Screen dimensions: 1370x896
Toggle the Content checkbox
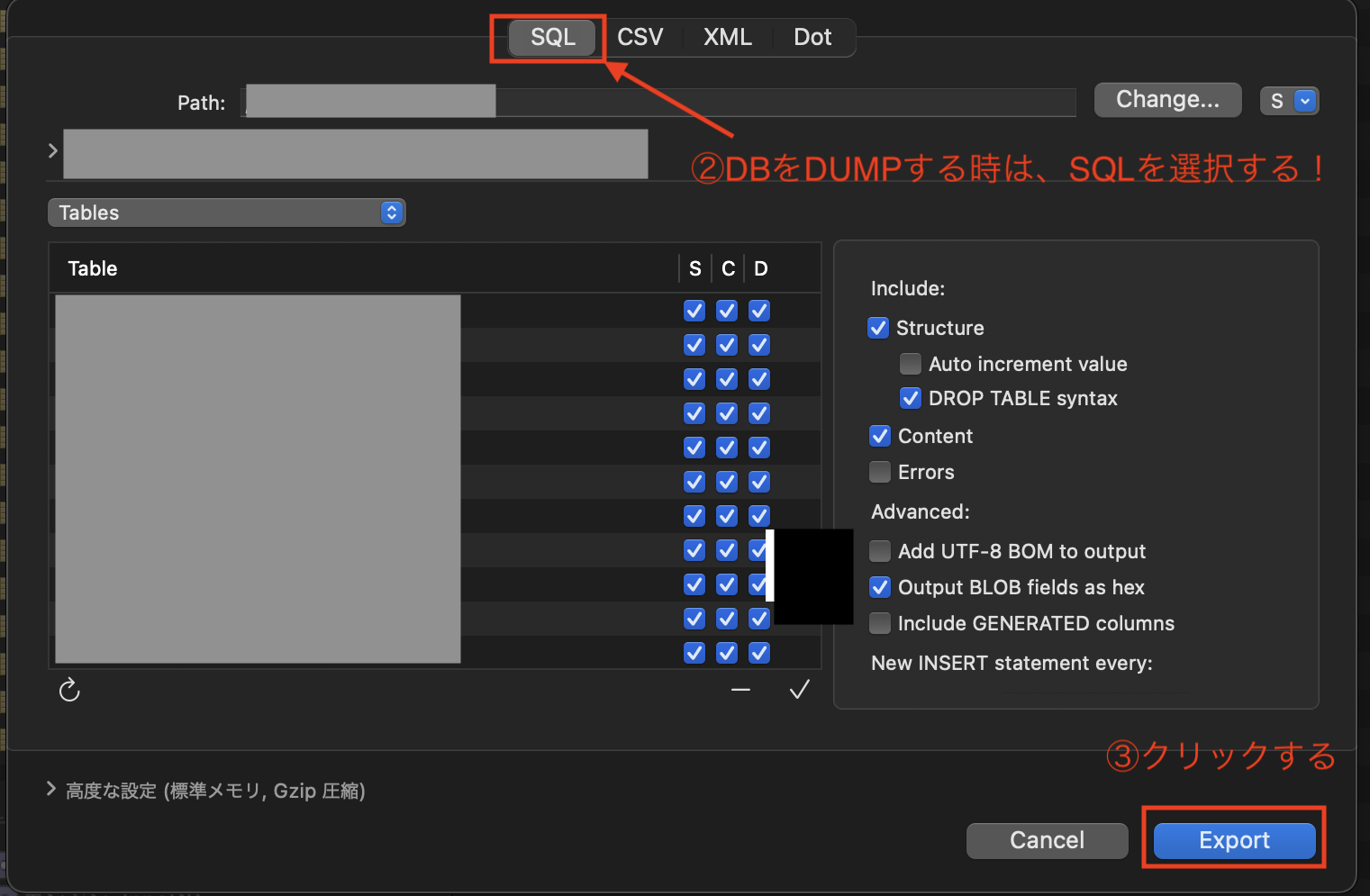pos(879,436)
